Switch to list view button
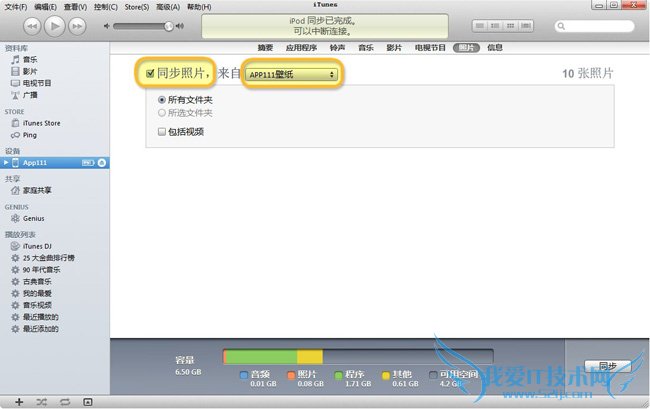Screen dimensions: 650x409 [x=480, y=26]
